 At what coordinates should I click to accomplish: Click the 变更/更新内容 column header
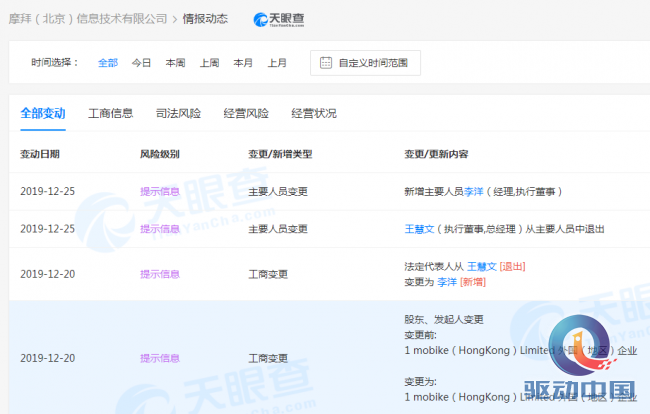[437, 154]
